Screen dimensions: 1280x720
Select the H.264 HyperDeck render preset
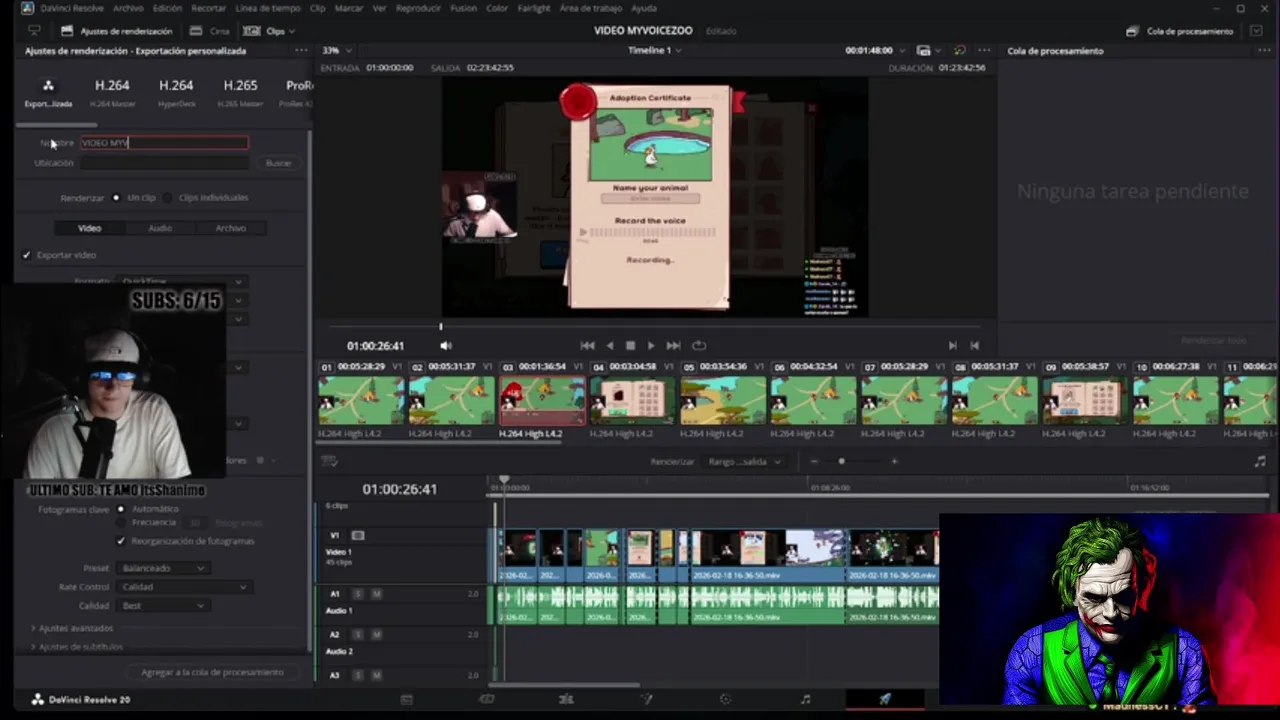pos(176,91)
